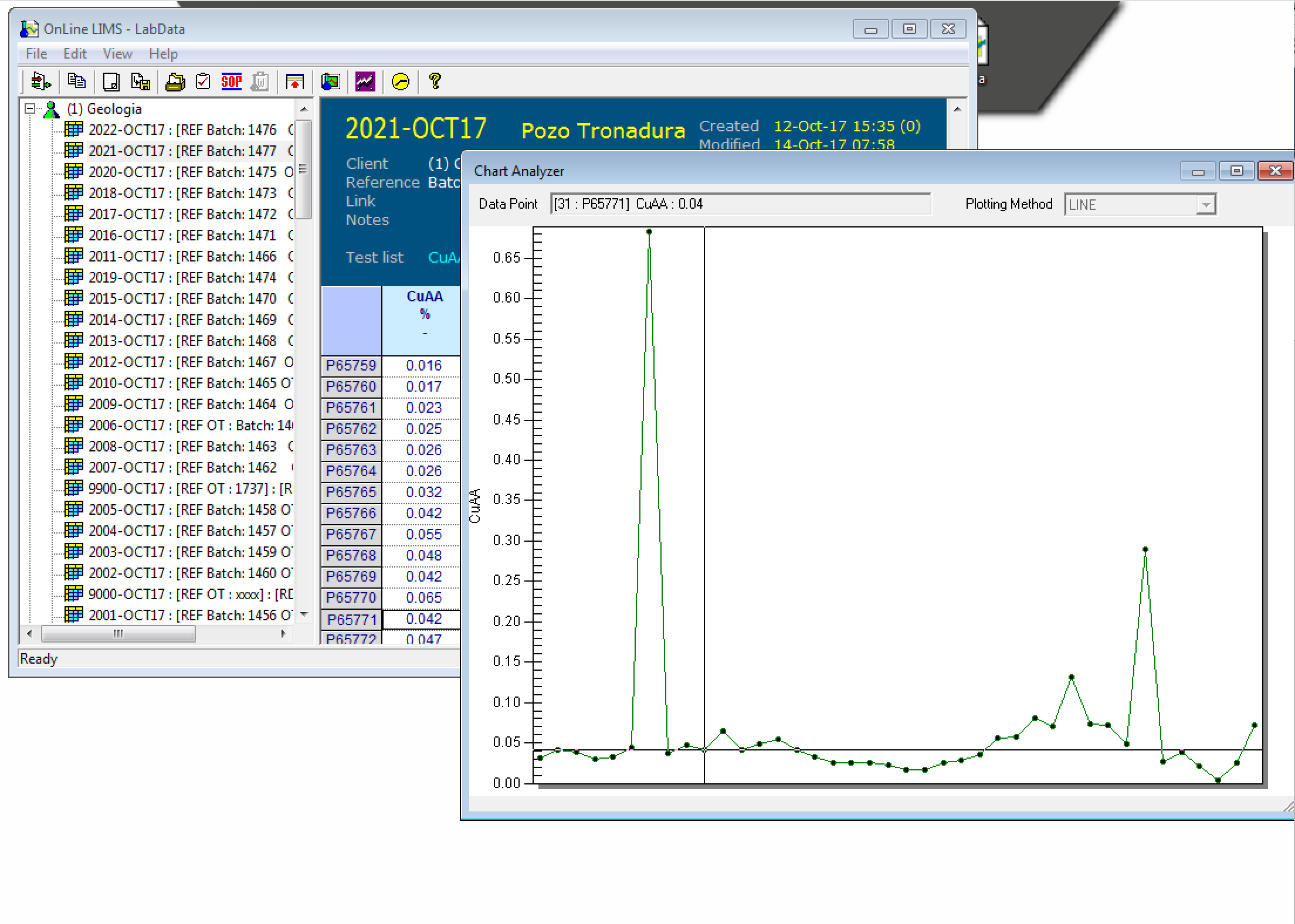Click the red-and-green arrows transfer icon

tap(40, 81)
